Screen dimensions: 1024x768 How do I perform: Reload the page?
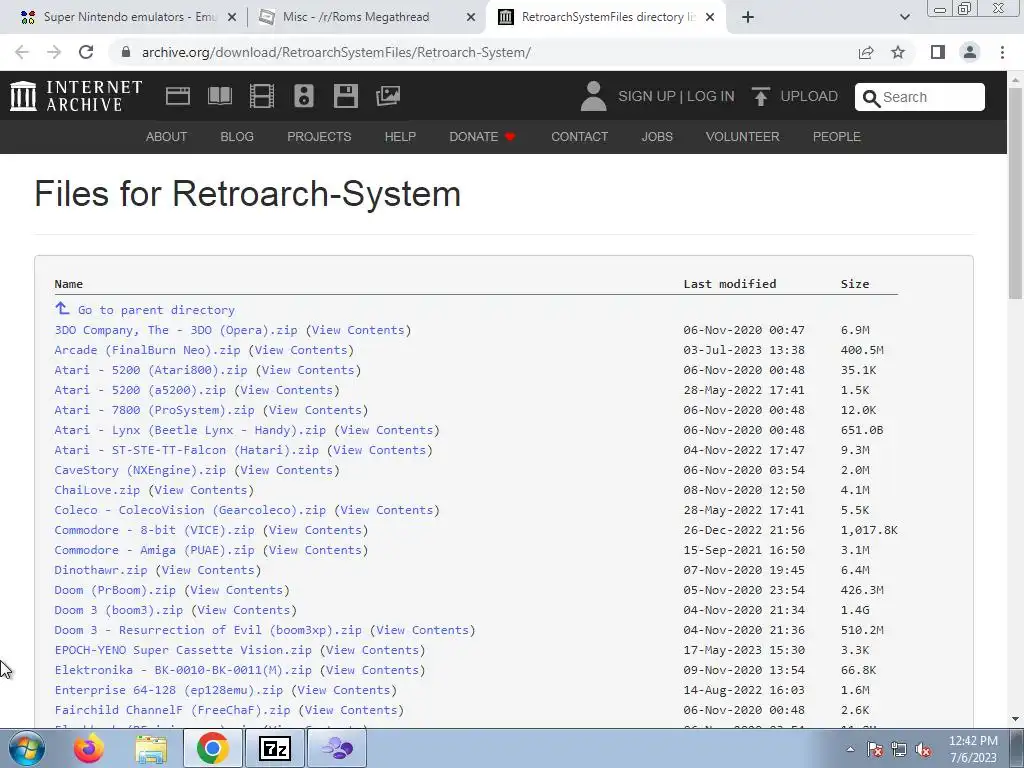(86, 52)
